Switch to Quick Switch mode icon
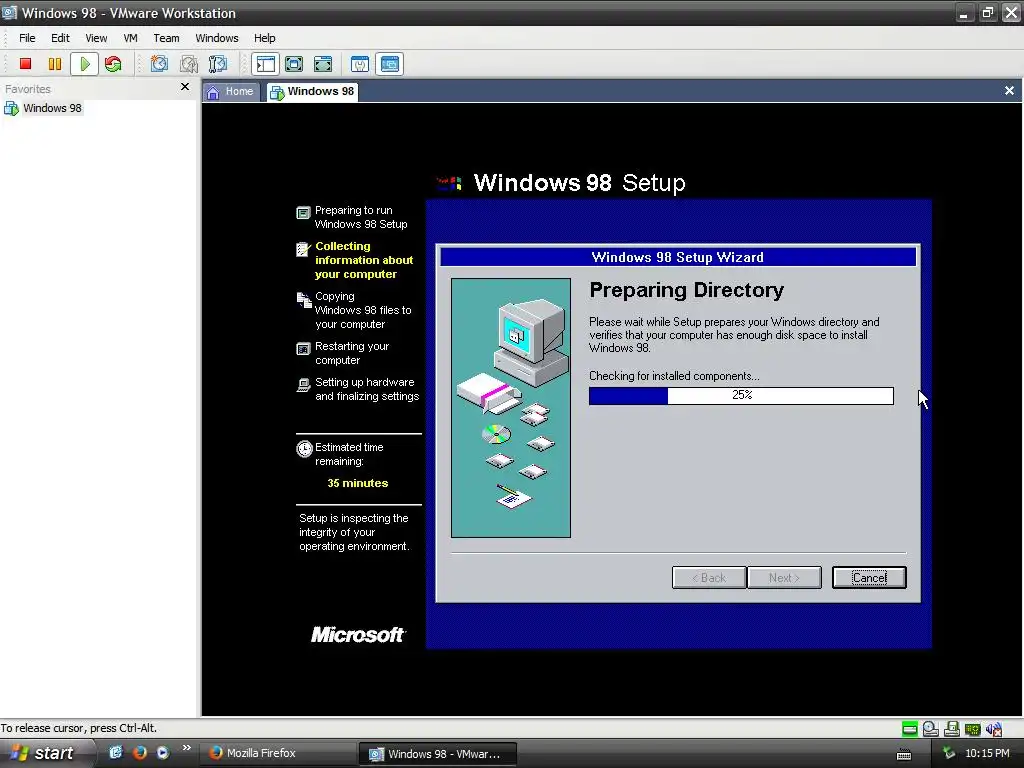Screen dimensions: 1024x768 click(x=294, y=64)
